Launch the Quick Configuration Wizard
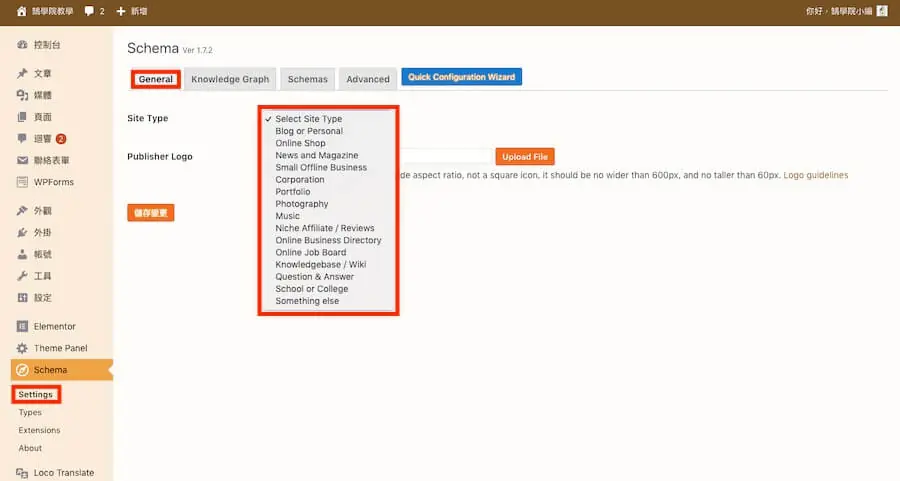 [x=461, y=77]
